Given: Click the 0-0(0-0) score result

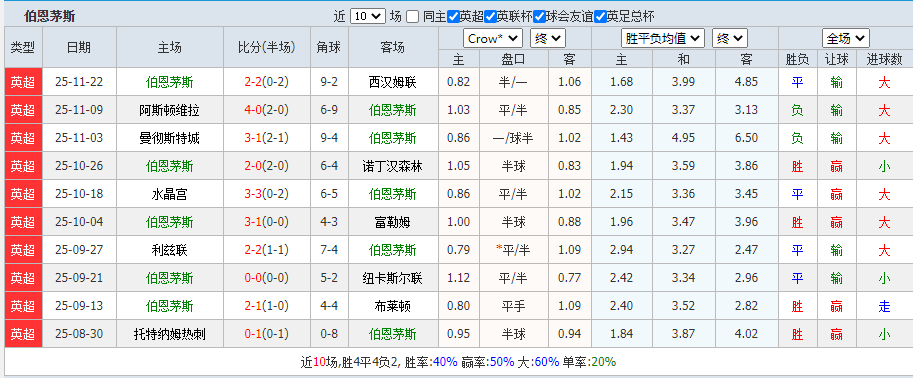Looking at the screenshot, I should [x=267, y=278].
